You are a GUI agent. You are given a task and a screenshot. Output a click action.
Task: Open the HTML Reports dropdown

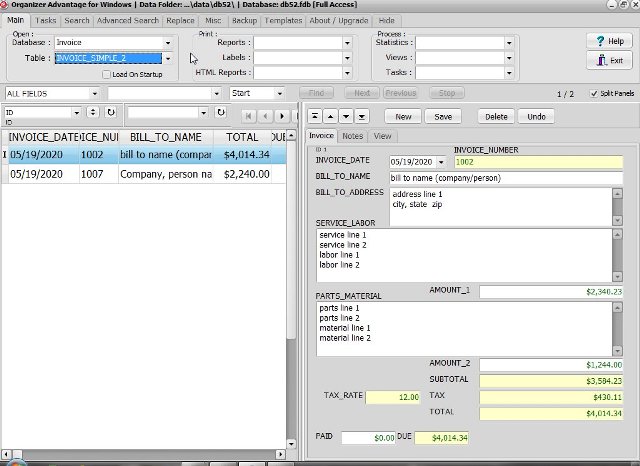click(347, 73)
